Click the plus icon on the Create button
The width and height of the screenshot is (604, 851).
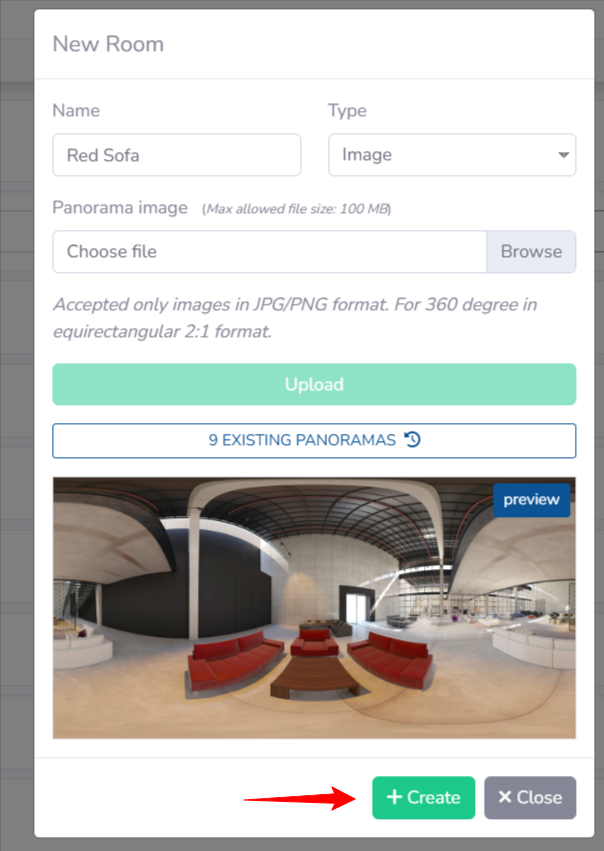394,797
